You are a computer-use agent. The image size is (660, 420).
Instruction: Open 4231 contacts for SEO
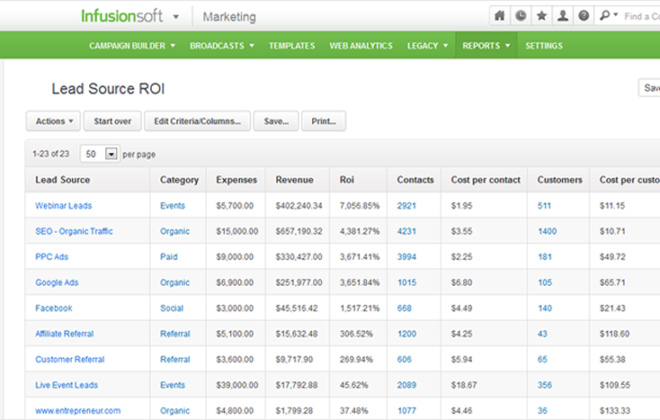(407, 231)
